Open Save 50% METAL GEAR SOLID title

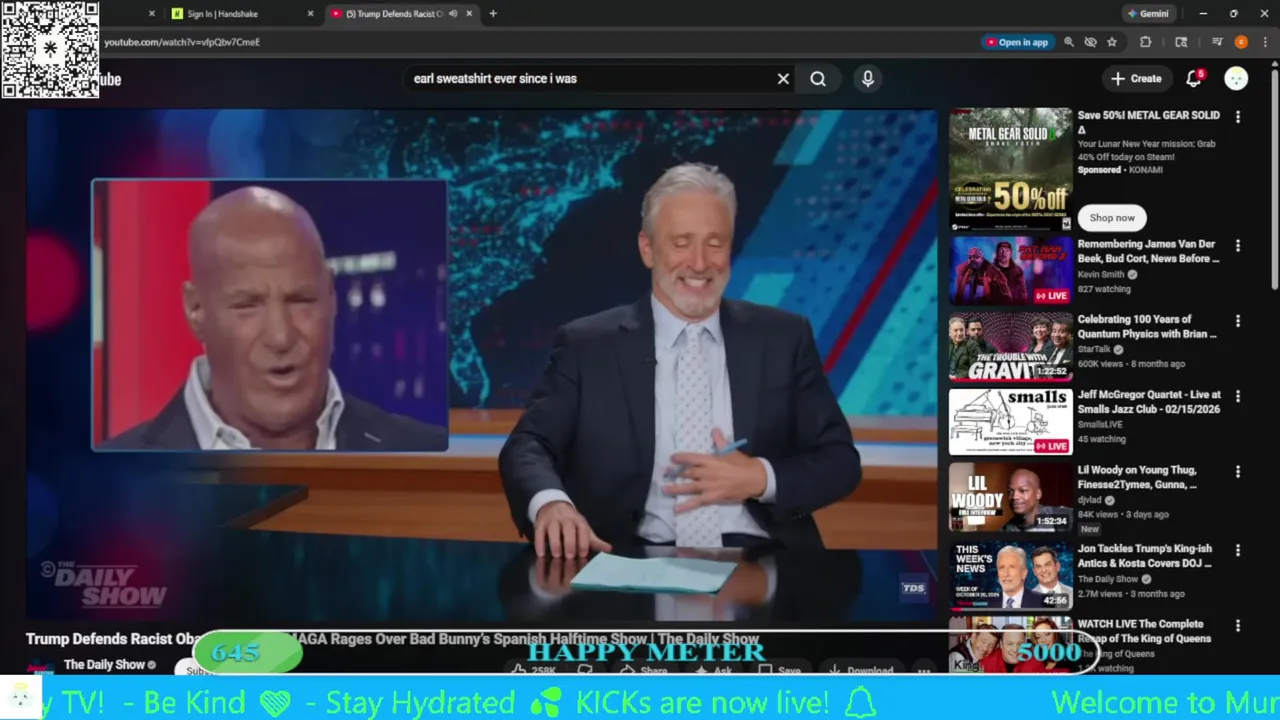pos(1148,122)
